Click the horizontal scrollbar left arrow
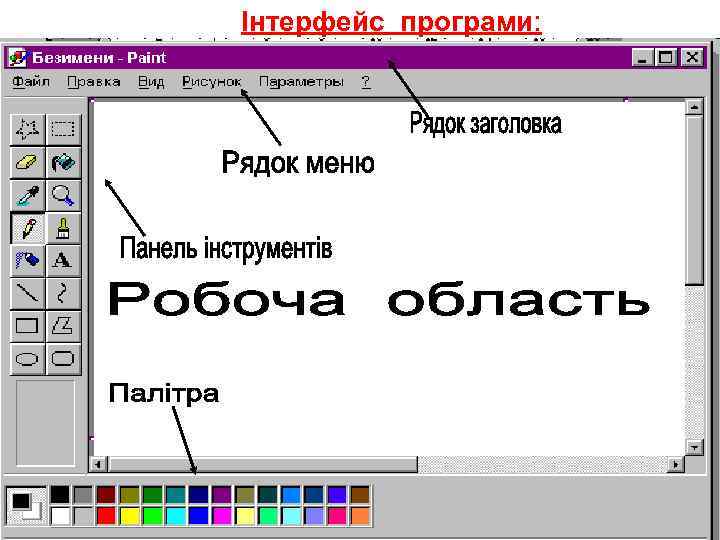 98,464
